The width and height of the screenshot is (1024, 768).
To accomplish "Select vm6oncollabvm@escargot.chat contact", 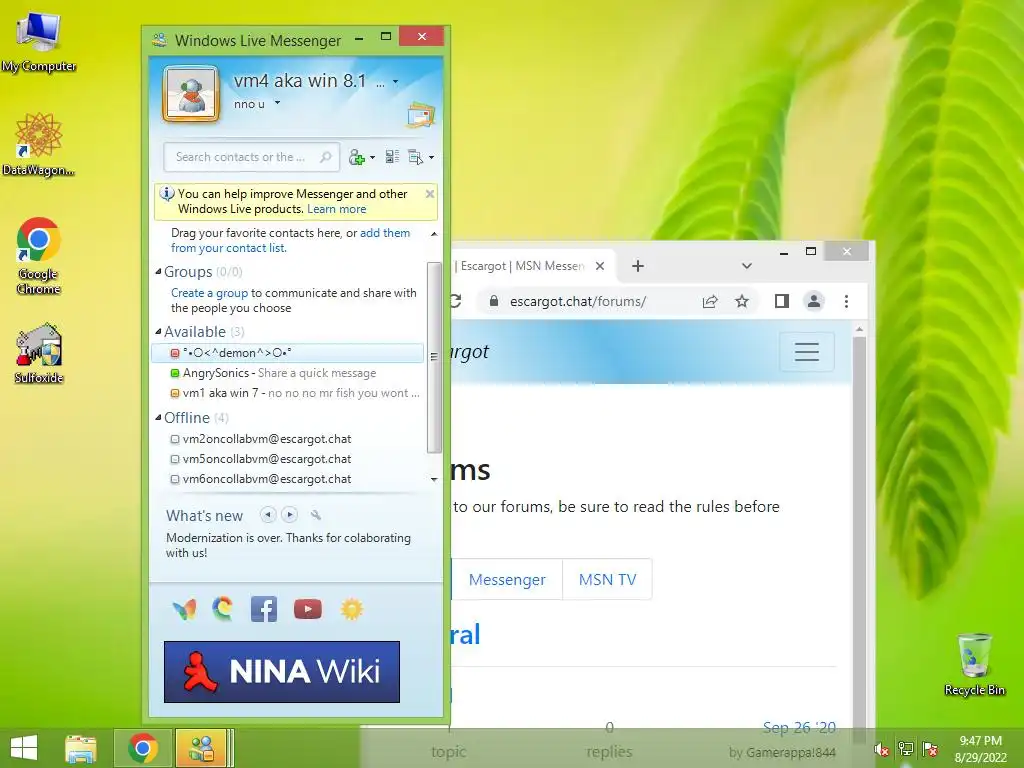I will click(x=287, y=479).
